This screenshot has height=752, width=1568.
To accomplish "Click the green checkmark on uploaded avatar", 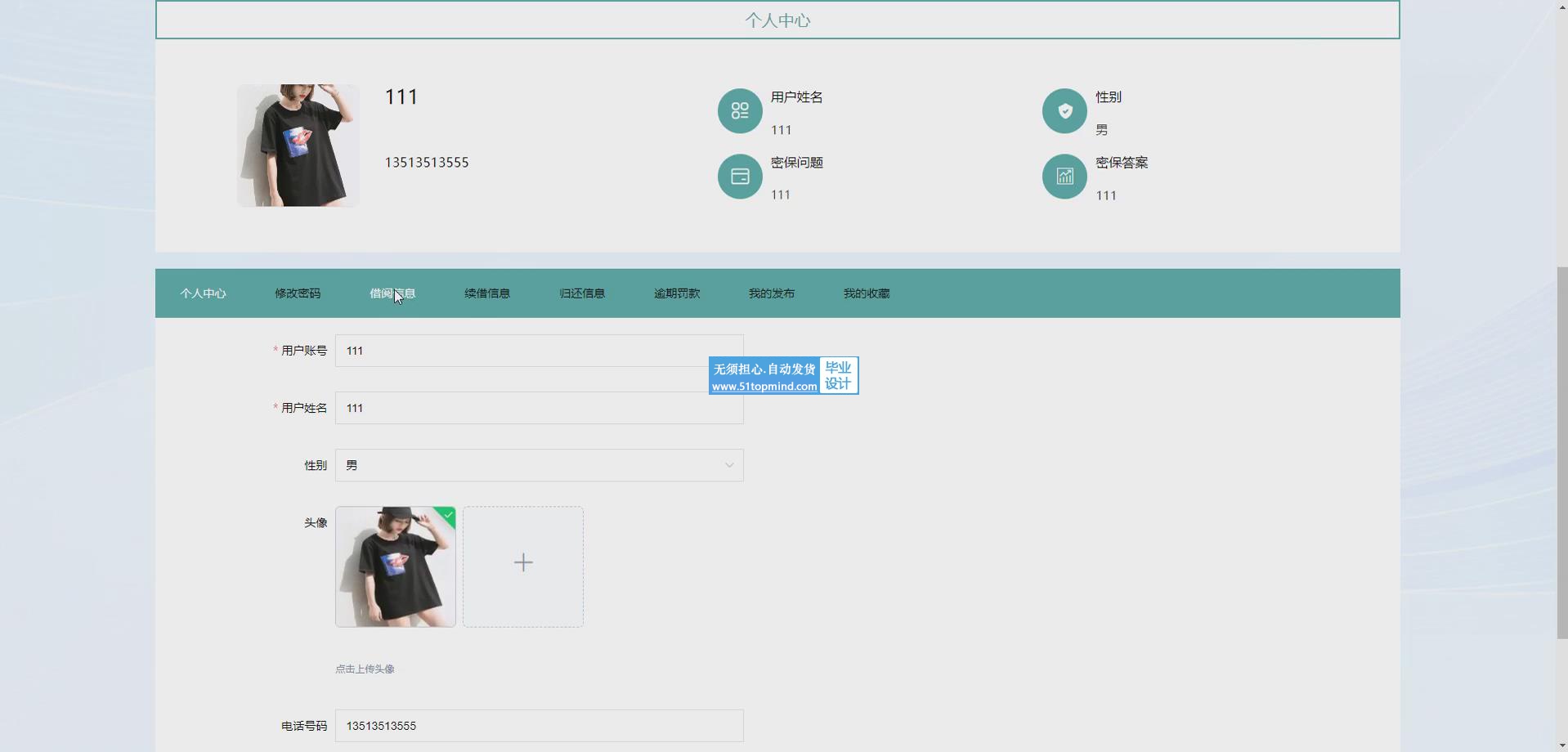I will point(447,514).
